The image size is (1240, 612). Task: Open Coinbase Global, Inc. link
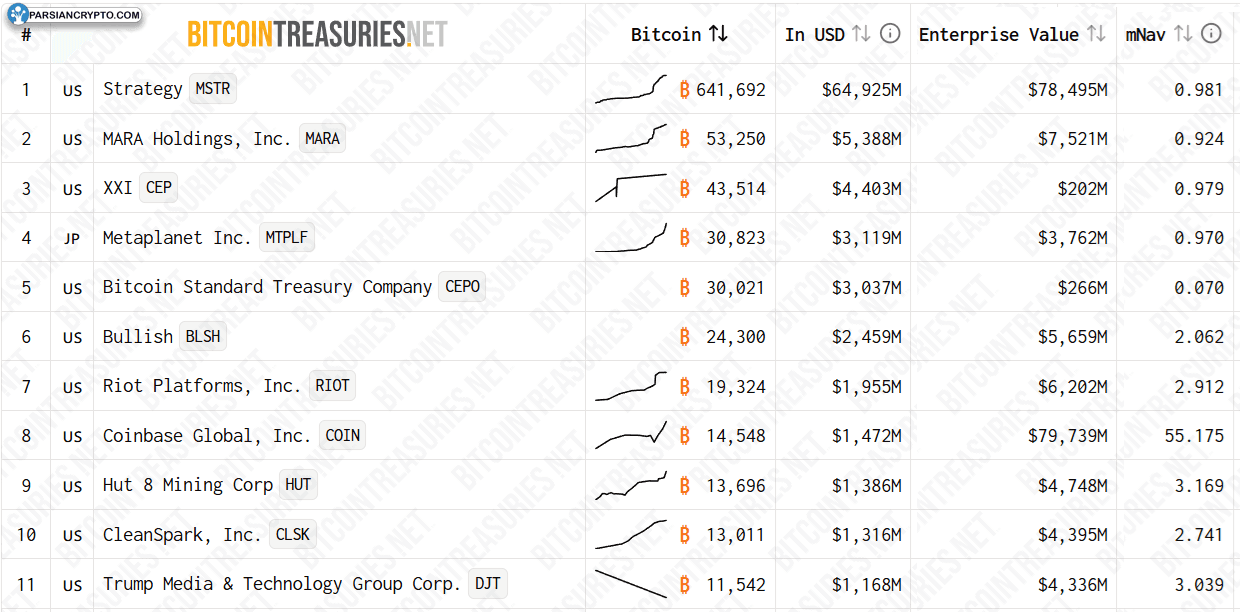point(207,436)
